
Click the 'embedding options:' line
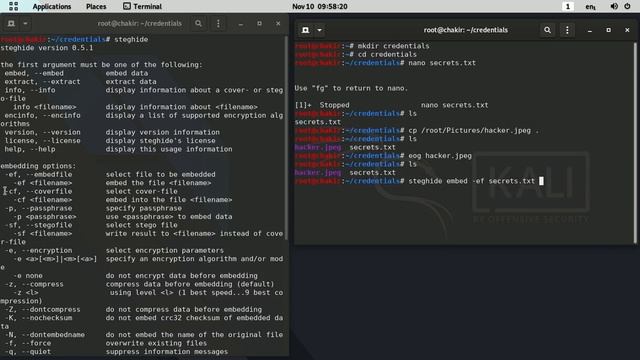38,166
